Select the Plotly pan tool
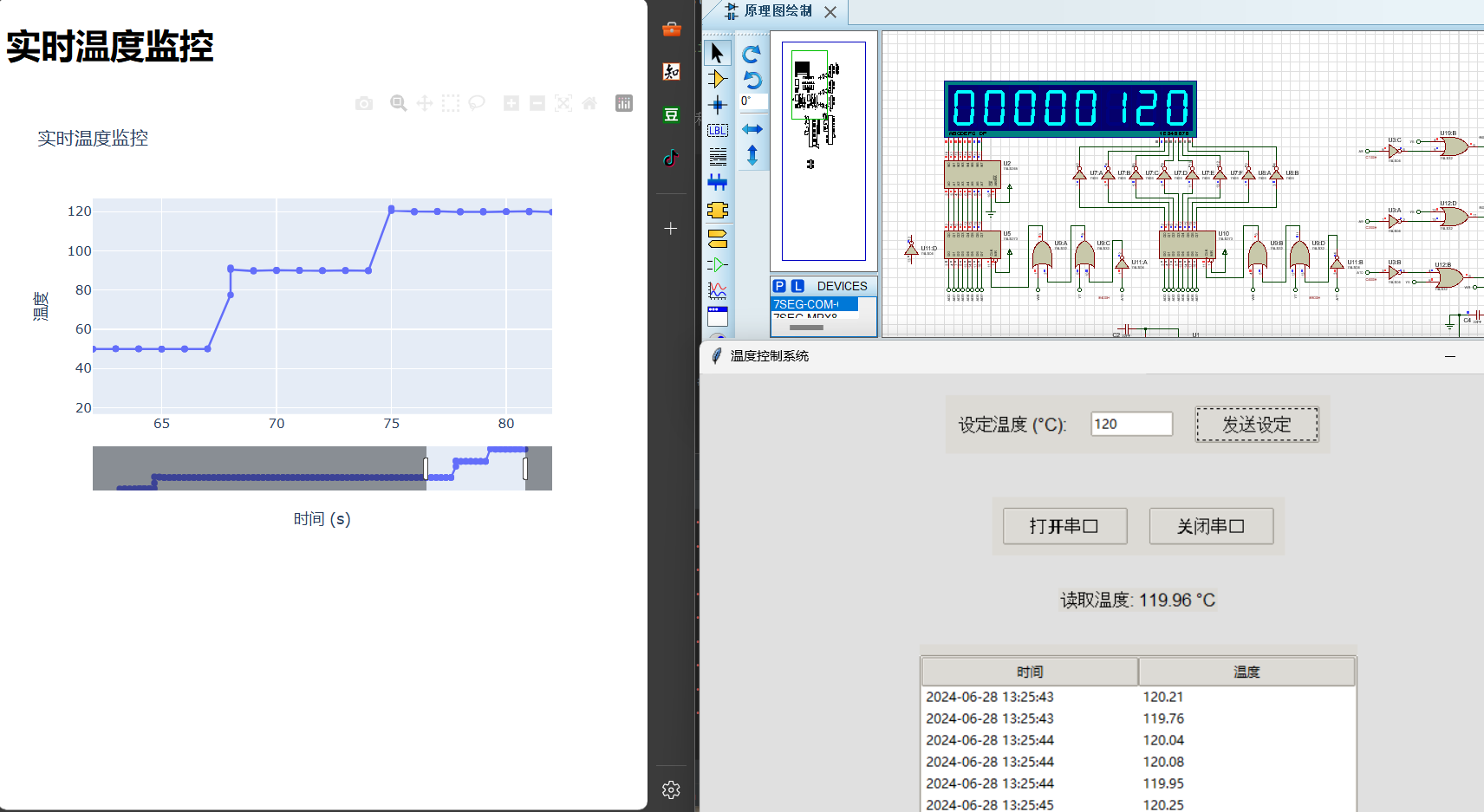 [x=425, y=104]
